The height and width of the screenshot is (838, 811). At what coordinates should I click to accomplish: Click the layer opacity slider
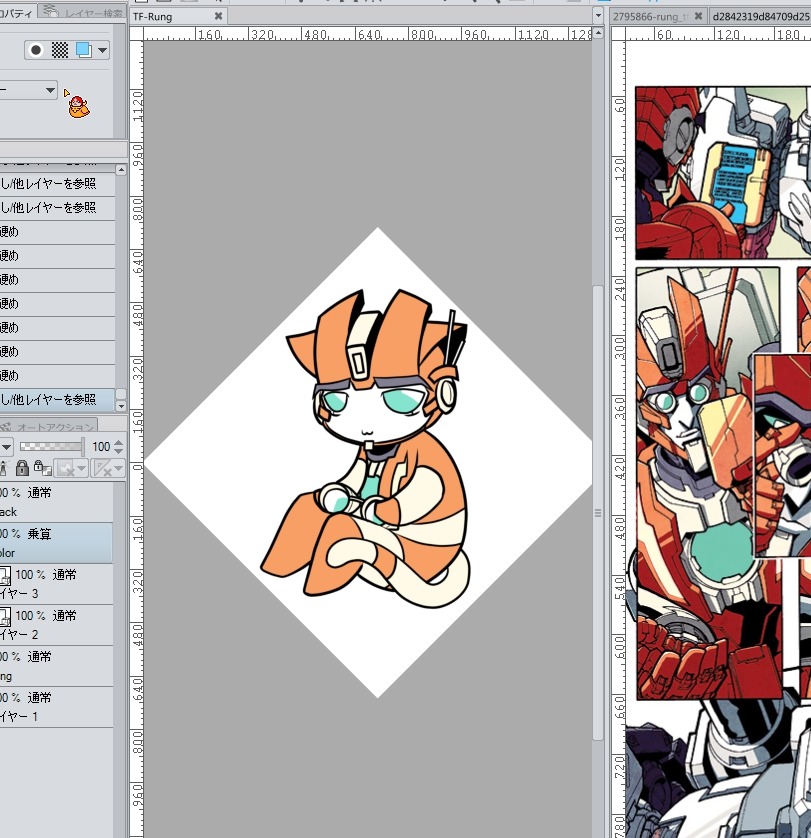click(51, 446)
